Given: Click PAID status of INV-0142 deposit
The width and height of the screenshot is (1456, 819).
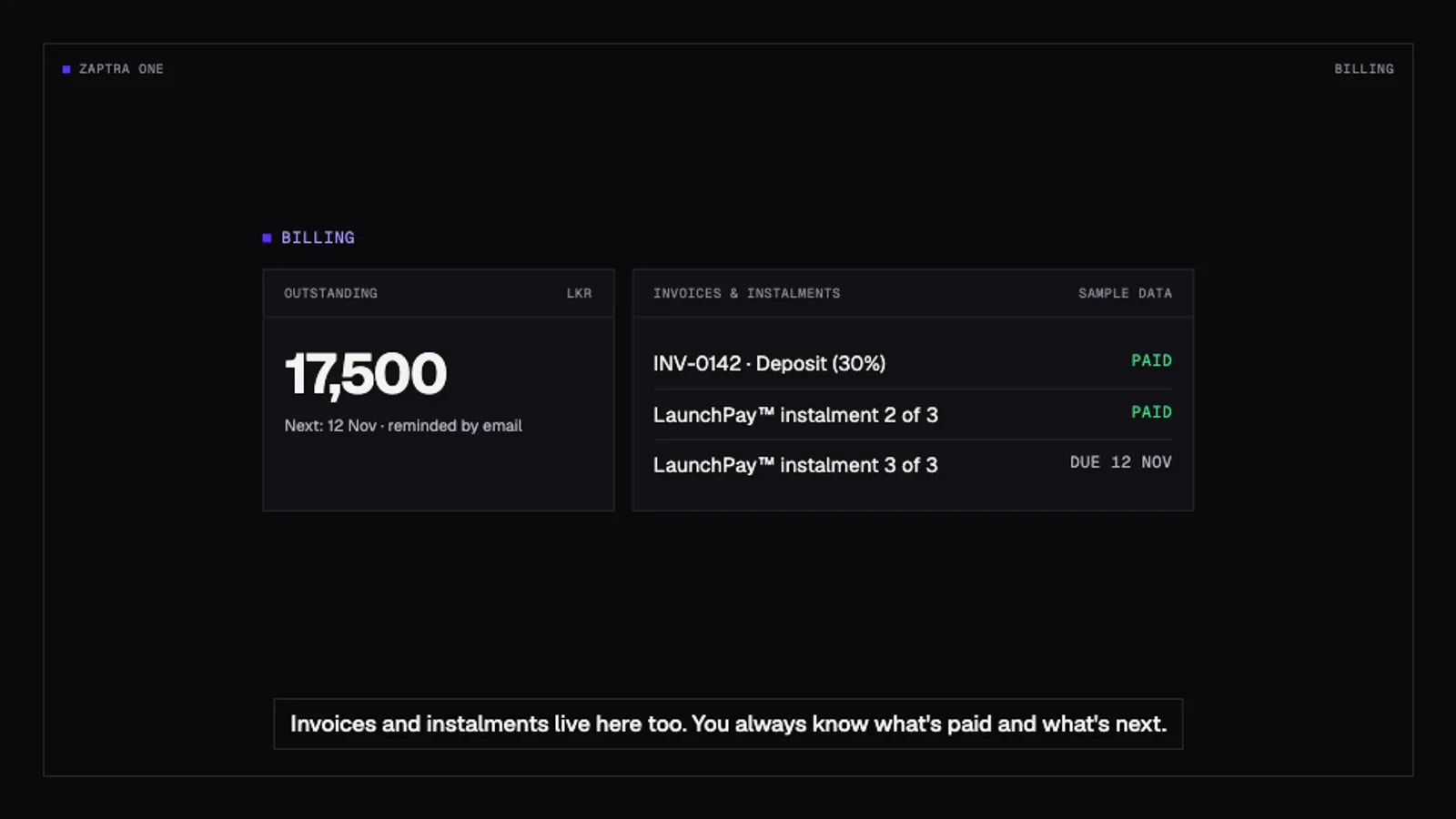Looking at the screenshot, I should (x=1151, y=360).
